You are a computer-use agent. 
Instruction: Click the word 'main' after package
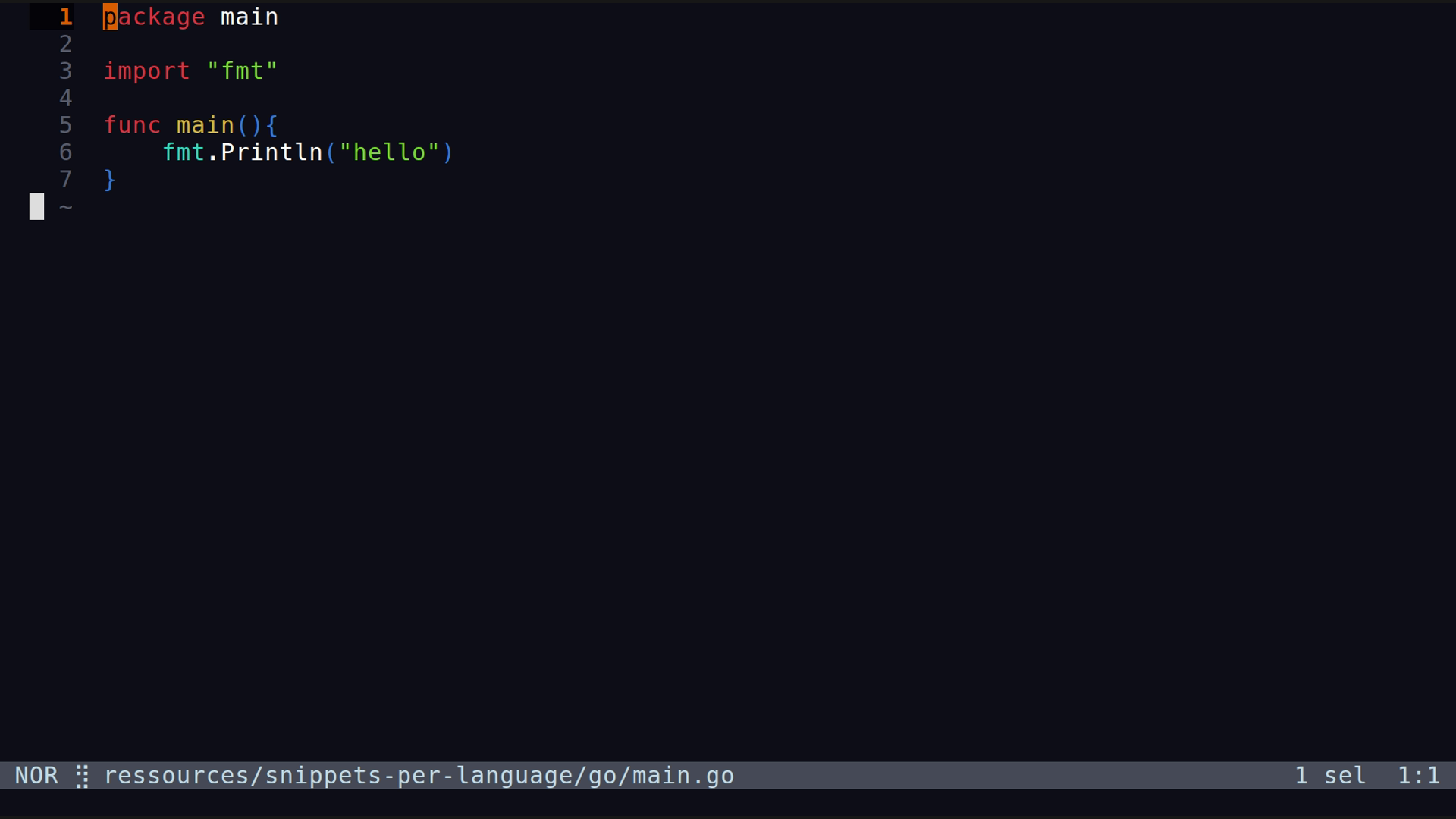pyautogui.click(x=249, y=17)
